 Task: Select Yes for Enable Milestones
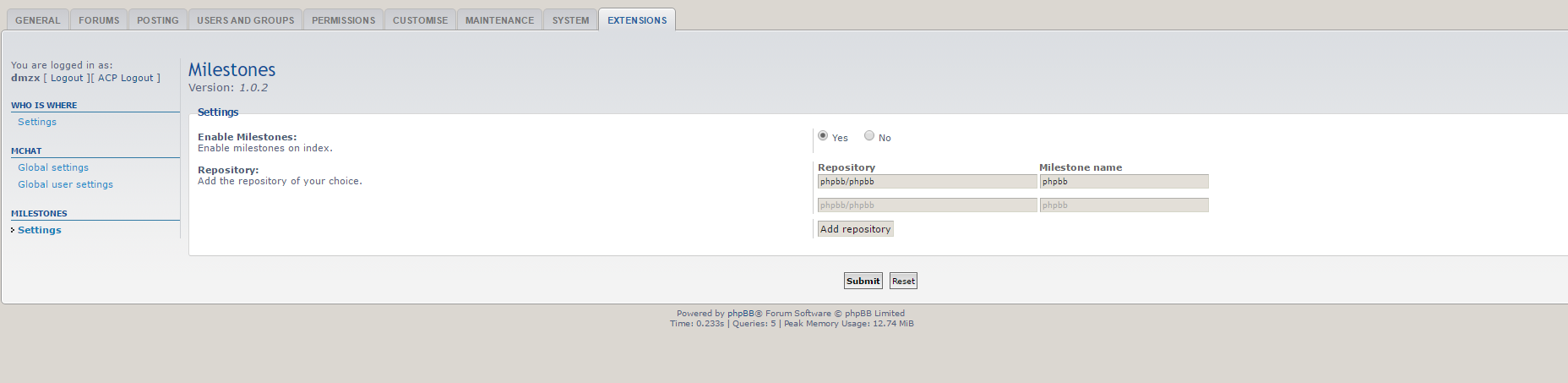823,135
